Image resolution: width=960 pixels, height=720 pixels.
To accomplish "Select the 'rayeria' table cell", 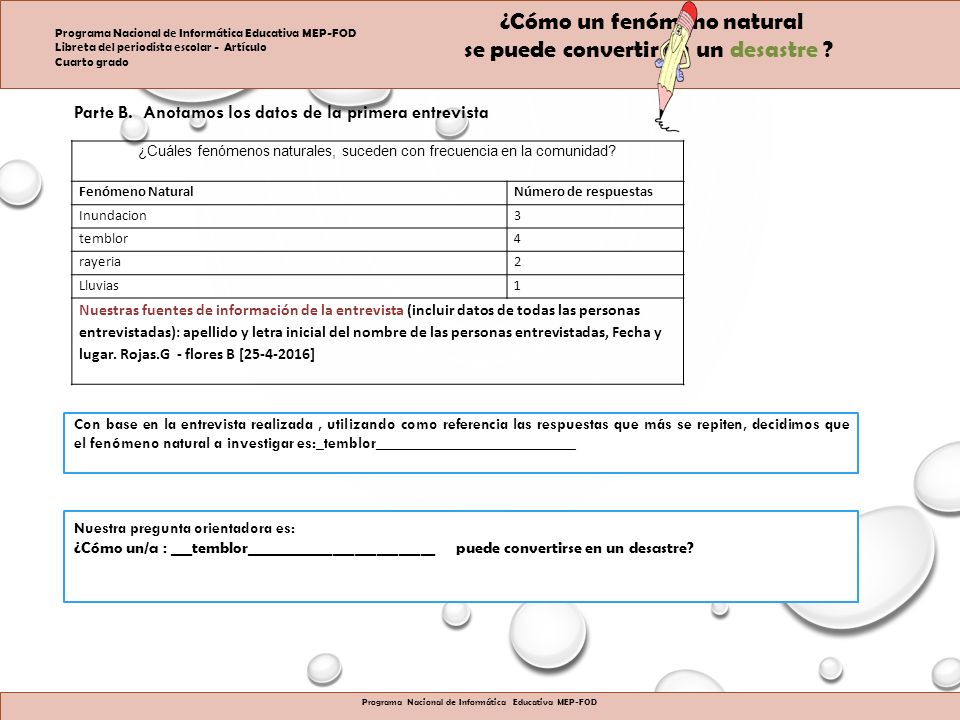I will point(289,263).
